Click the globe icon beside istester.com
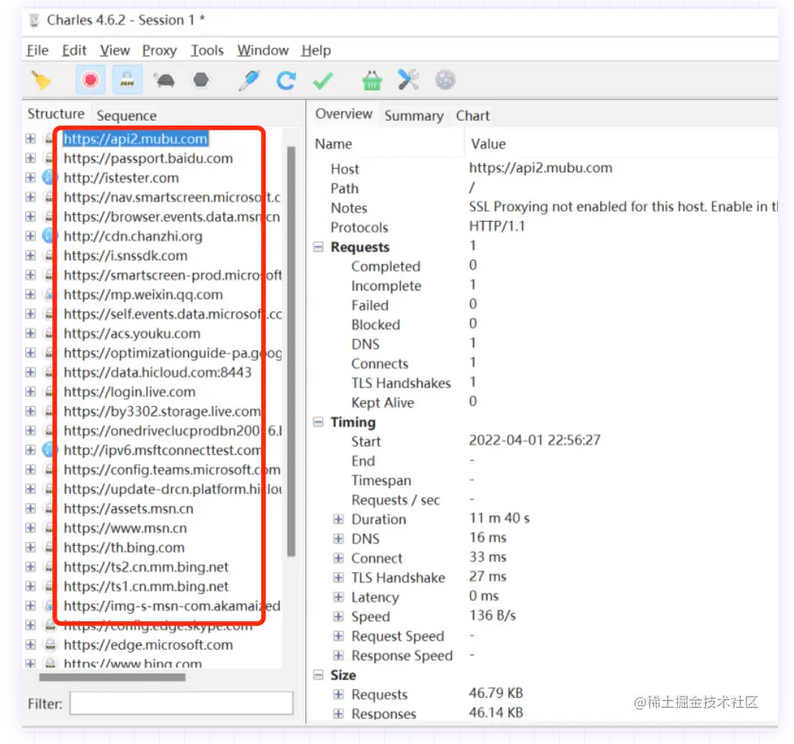 click(x=49, y=177)
